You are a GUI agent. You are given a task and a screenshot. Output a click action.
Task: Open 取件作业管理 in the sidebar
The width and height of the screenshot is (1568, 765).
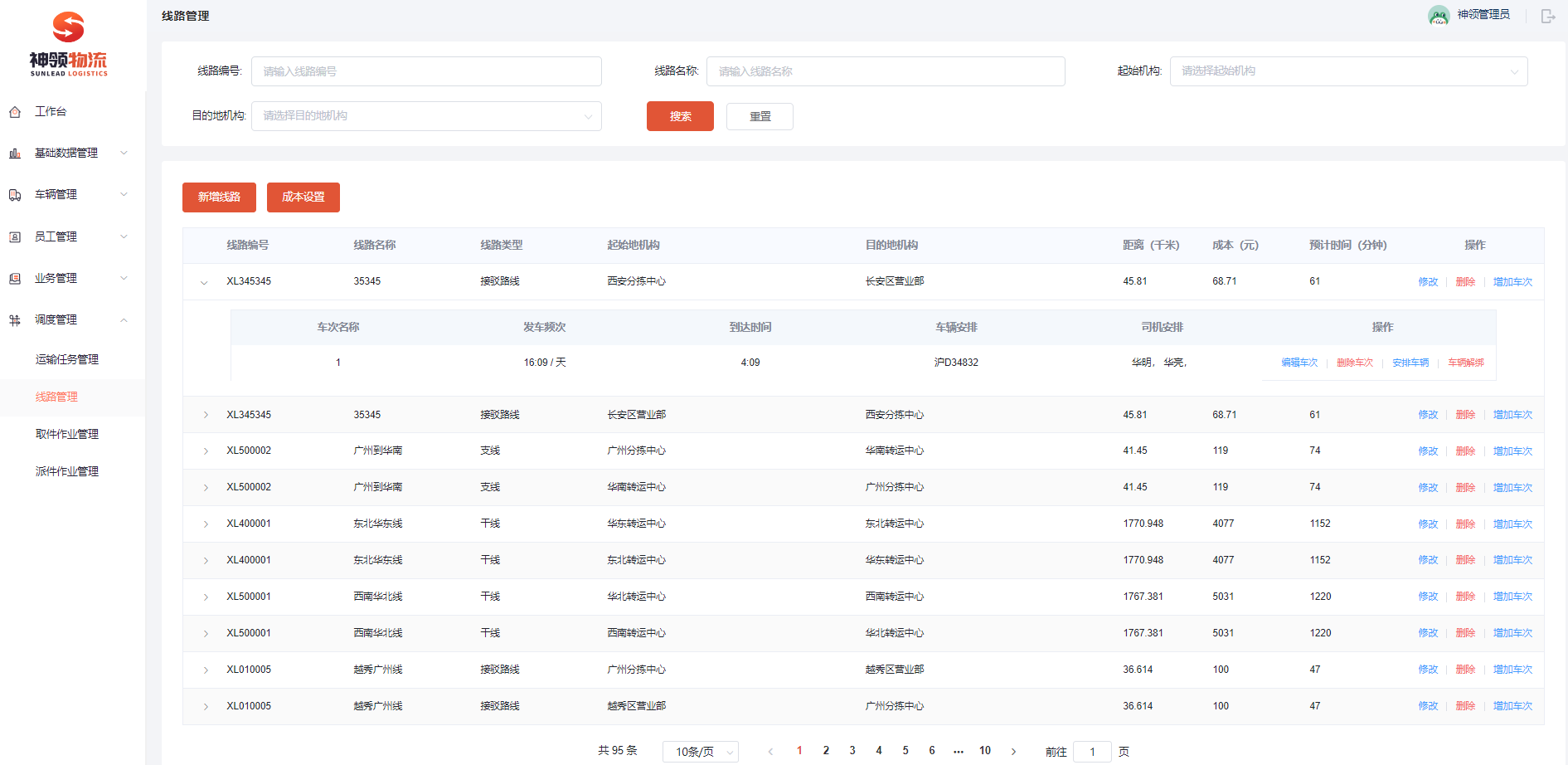tap(67, 434)
